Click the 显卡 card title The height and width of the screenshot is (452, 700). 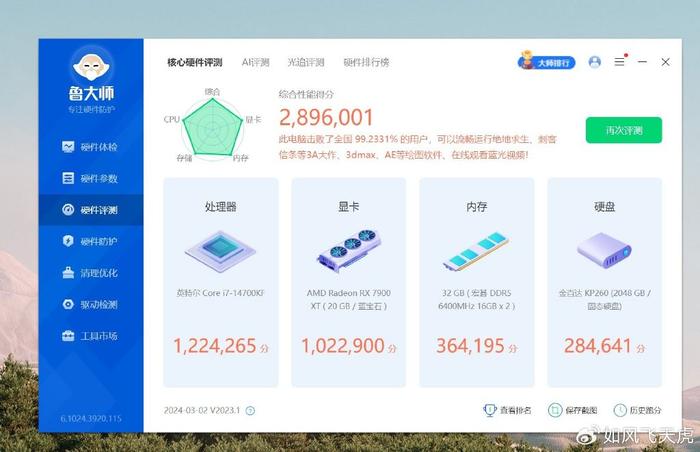coord(349,207)
